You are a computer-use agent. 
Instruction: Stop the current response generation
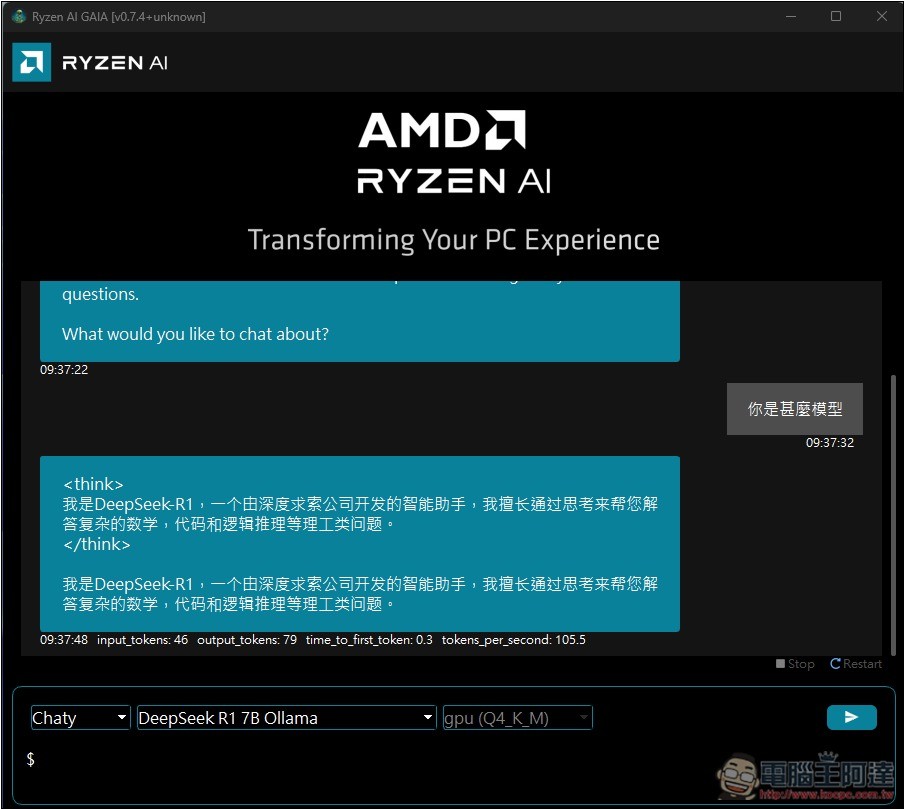point(795,664)
